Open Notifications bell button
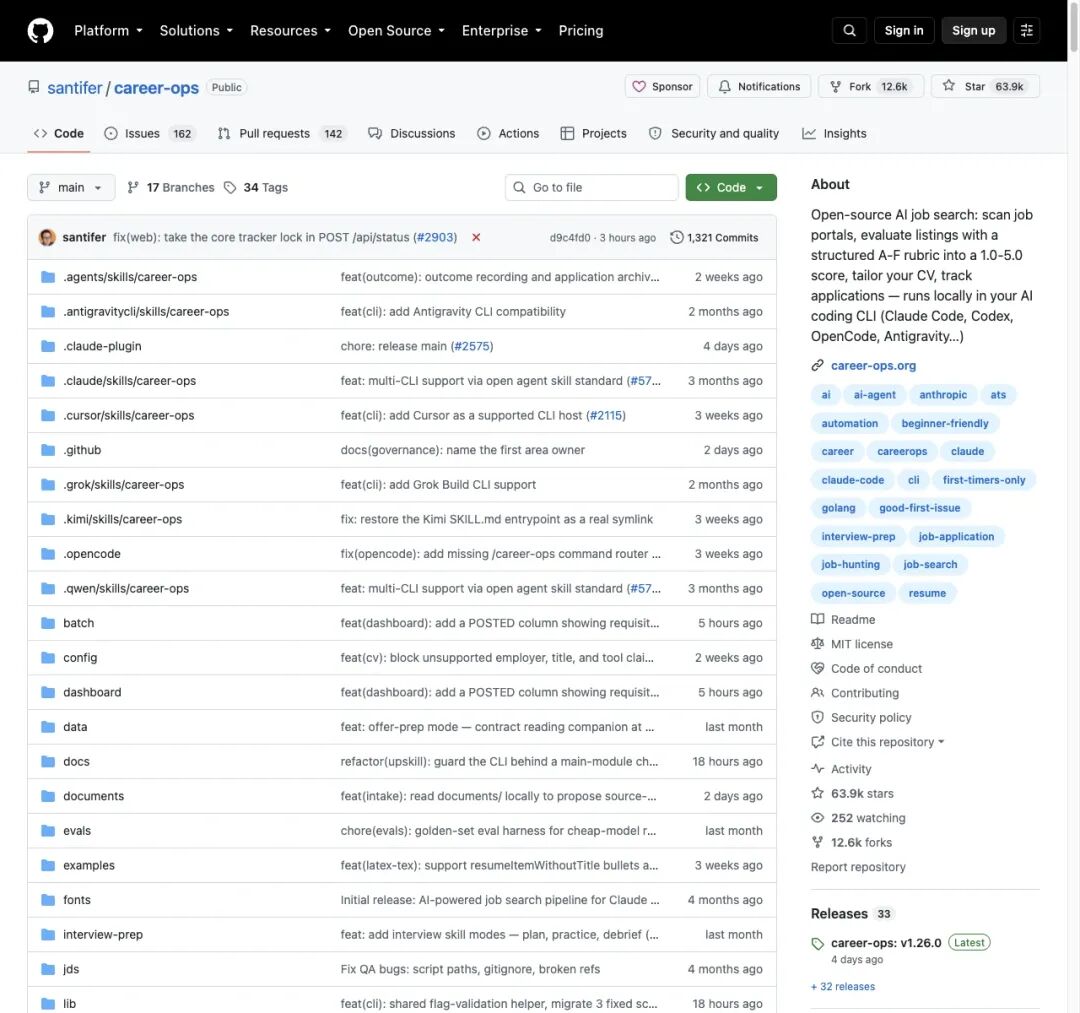The width and height of the screenshot is (1080, 1013). point(759,86)
